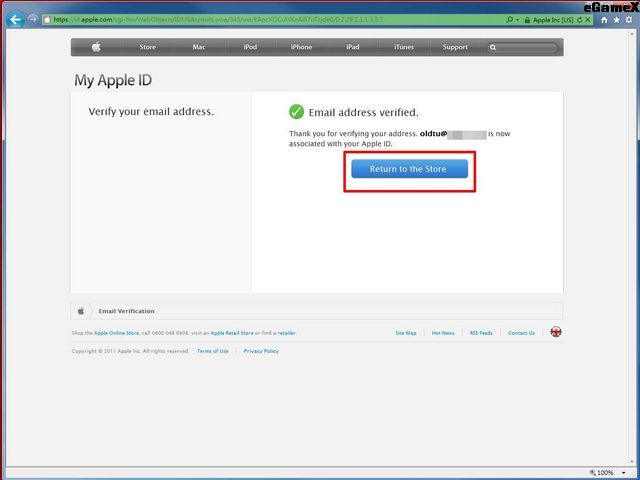The image size is (640, 480).
Task: Click the zoom level magnifier in status bar
Action: [593, 473]
